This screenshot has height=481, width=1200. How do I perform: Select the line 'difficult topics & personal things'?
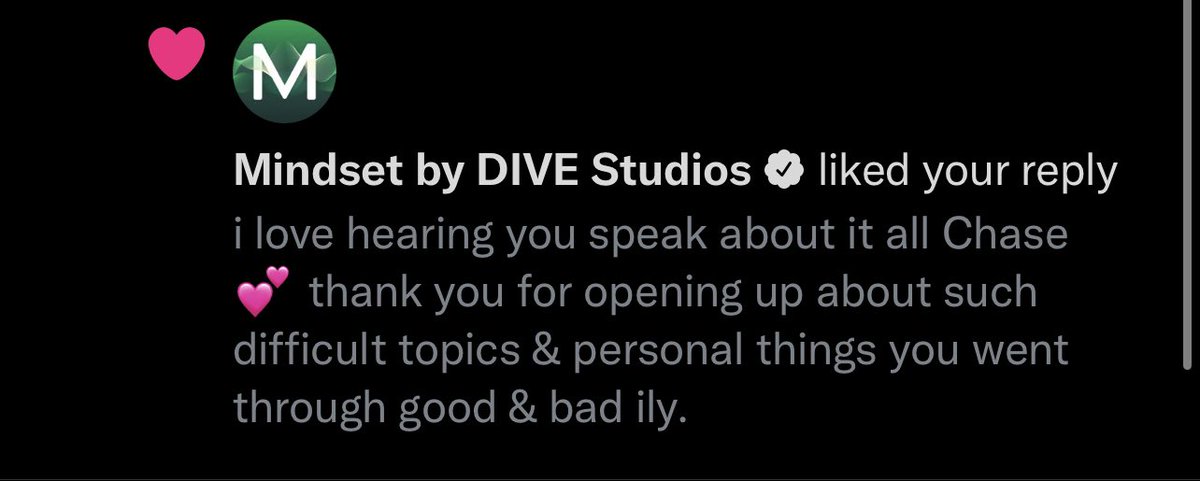[651, 353]
